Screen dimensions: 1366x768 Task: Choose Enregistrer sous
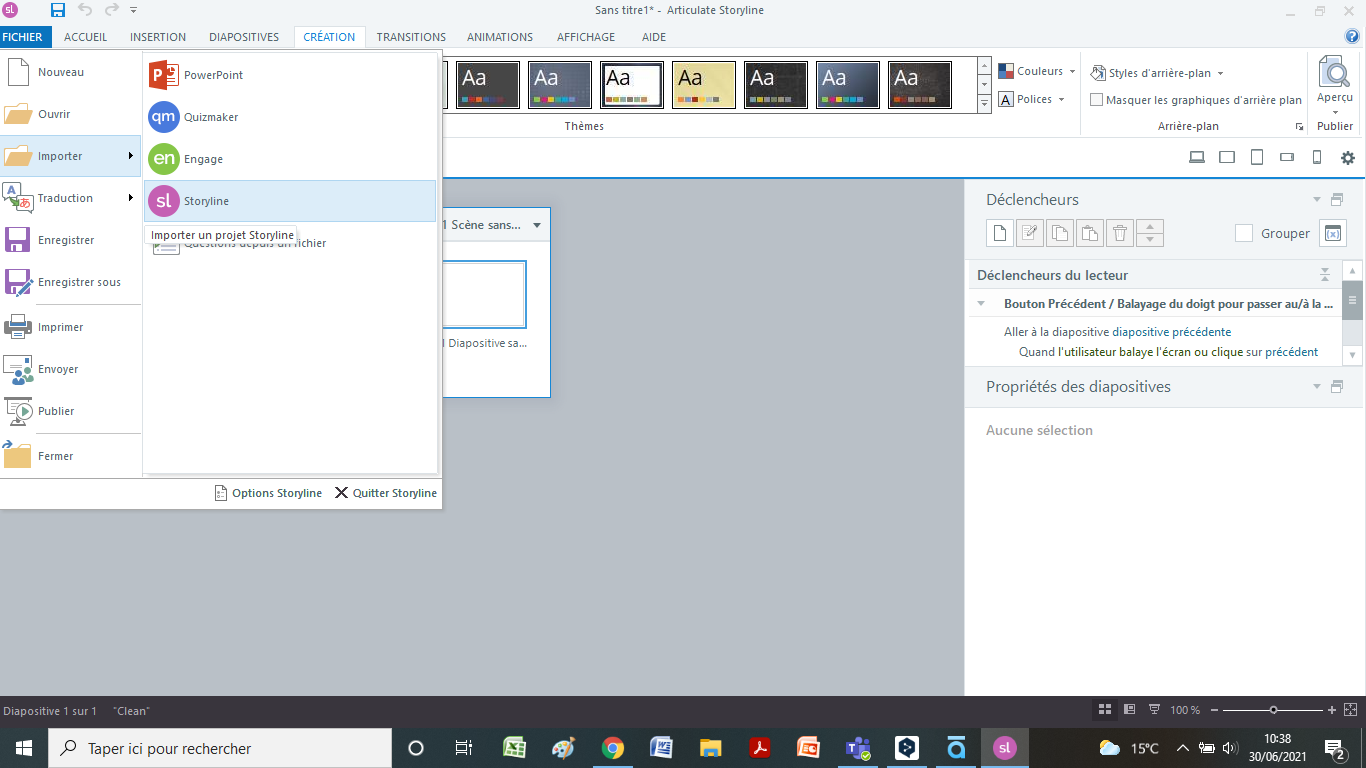70,282
